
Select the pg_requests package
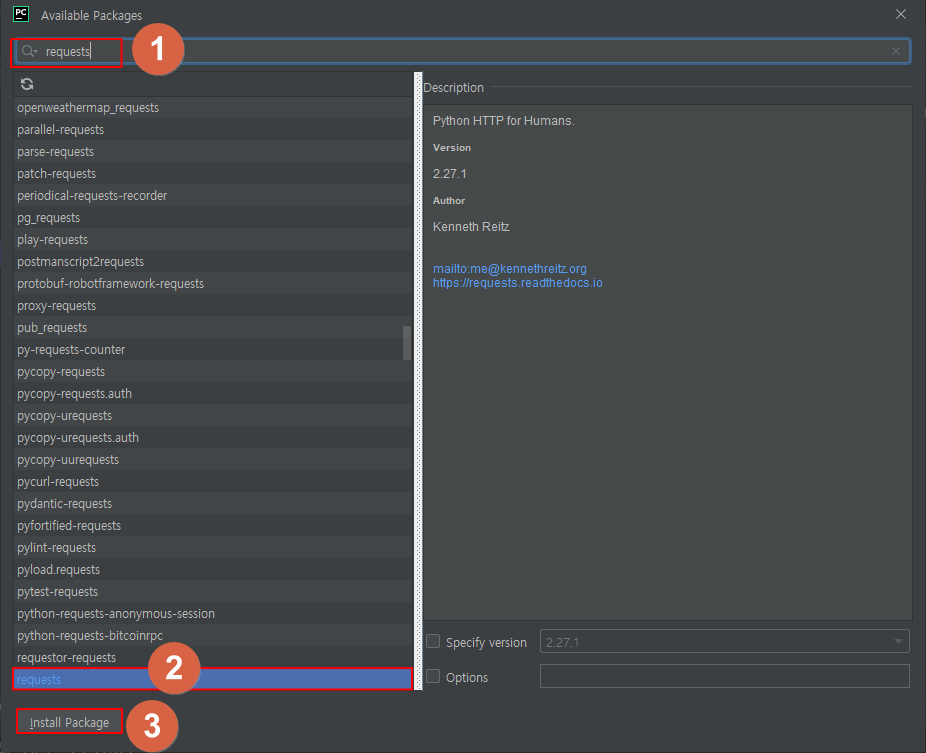point(213,217)
